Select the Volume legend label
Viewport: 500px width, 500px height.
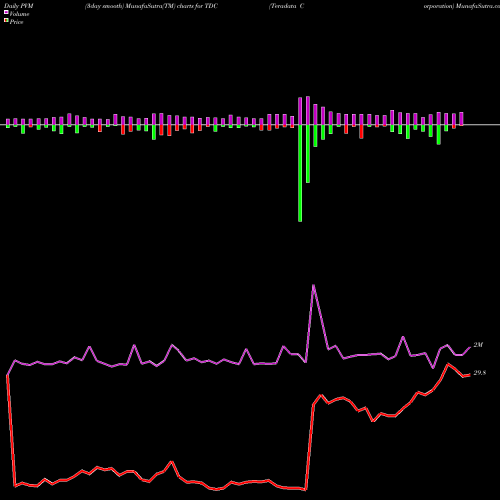point(19,14)
